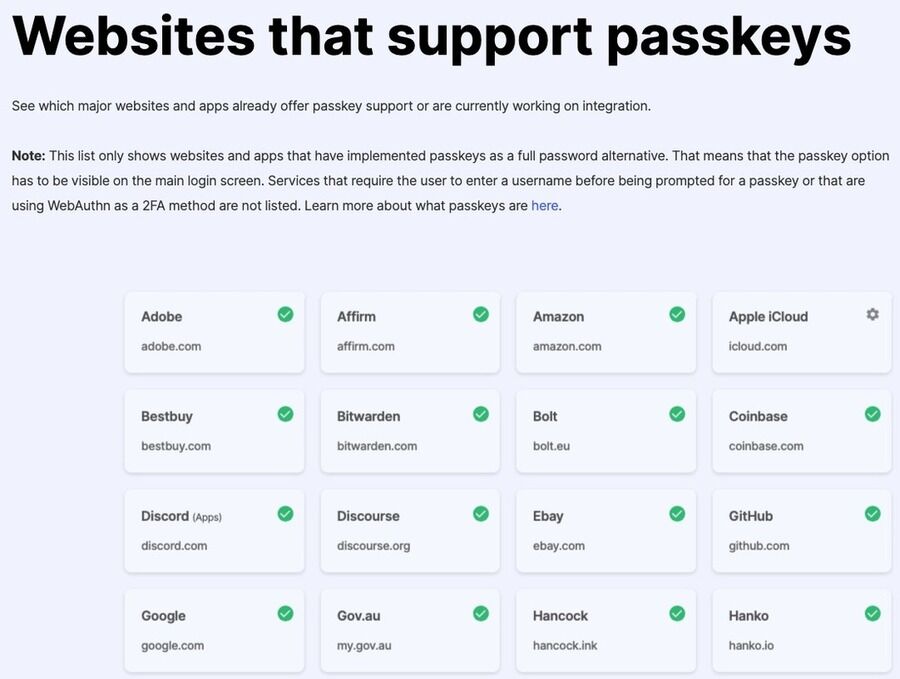The height and width of the screenshot is (679, 900).
Task: Select the checkmark icon beside Bitwarden
Action: (x=480, y=413)
